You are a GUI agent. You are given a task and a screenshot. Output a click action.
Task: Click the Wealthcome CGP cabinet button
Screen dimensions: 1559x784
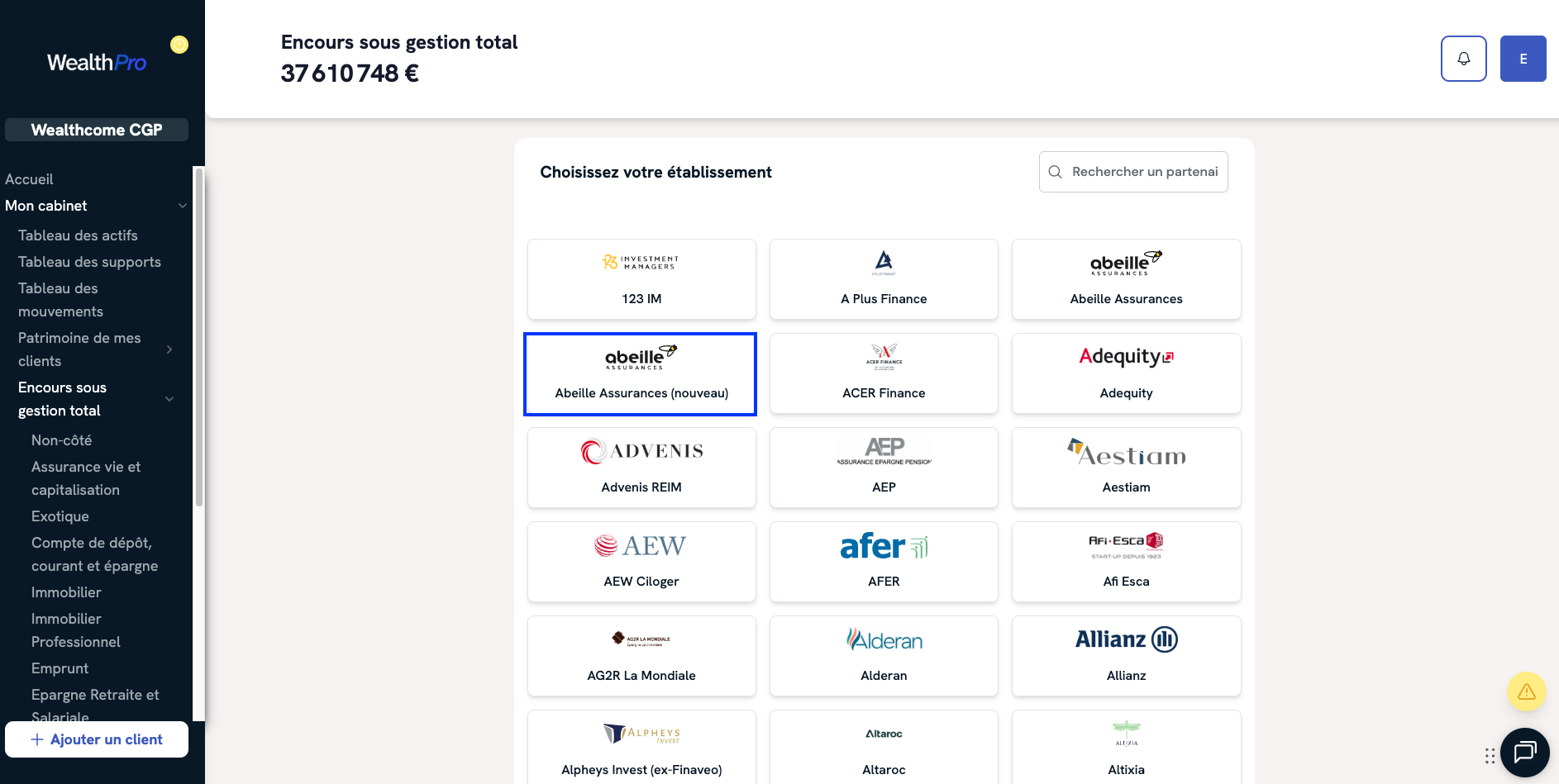pos(97,130)
